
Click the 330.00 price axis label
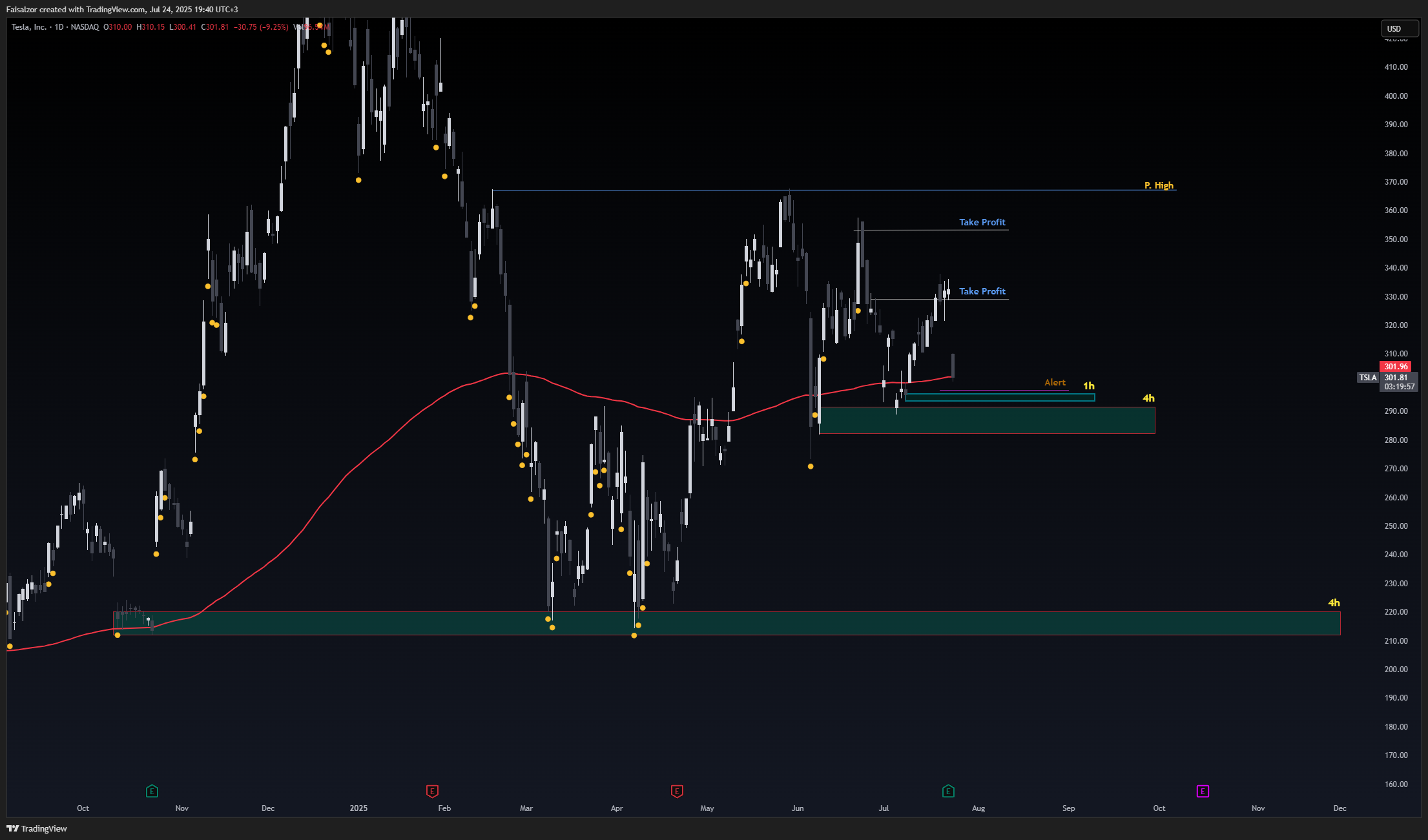point(1396,297)
